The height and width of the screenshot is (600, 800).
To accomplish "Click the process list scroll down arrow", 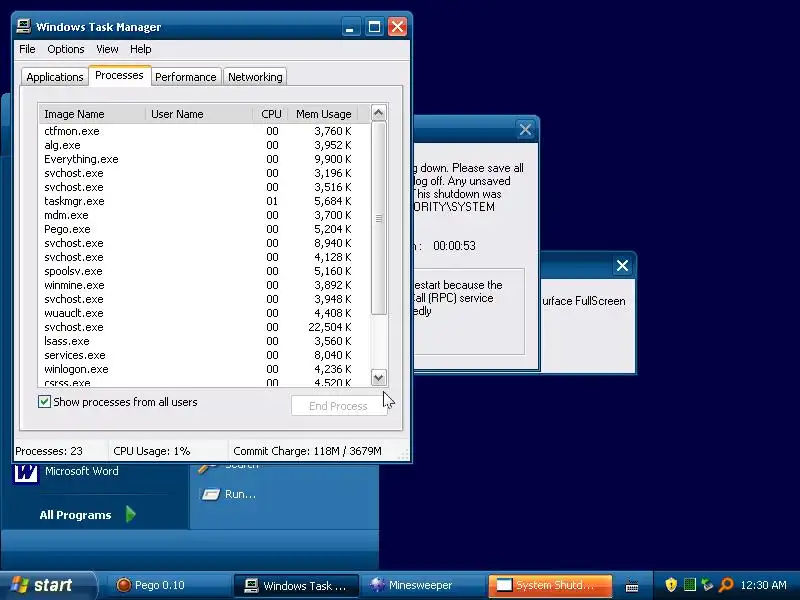I will (x=378, y=378).
